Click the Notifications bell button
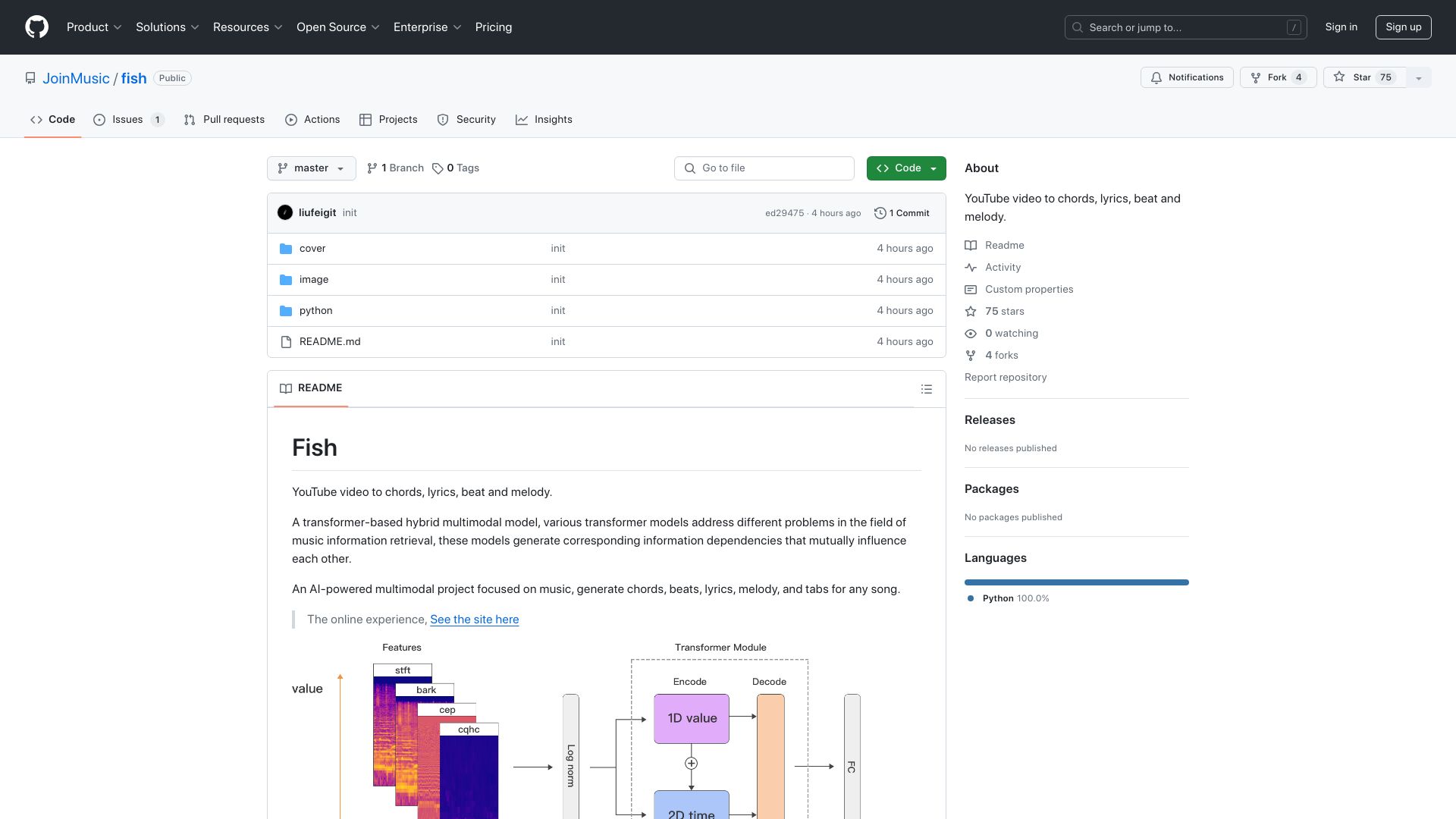Screen dimensions: 1456x819 tap(1187, 77)
